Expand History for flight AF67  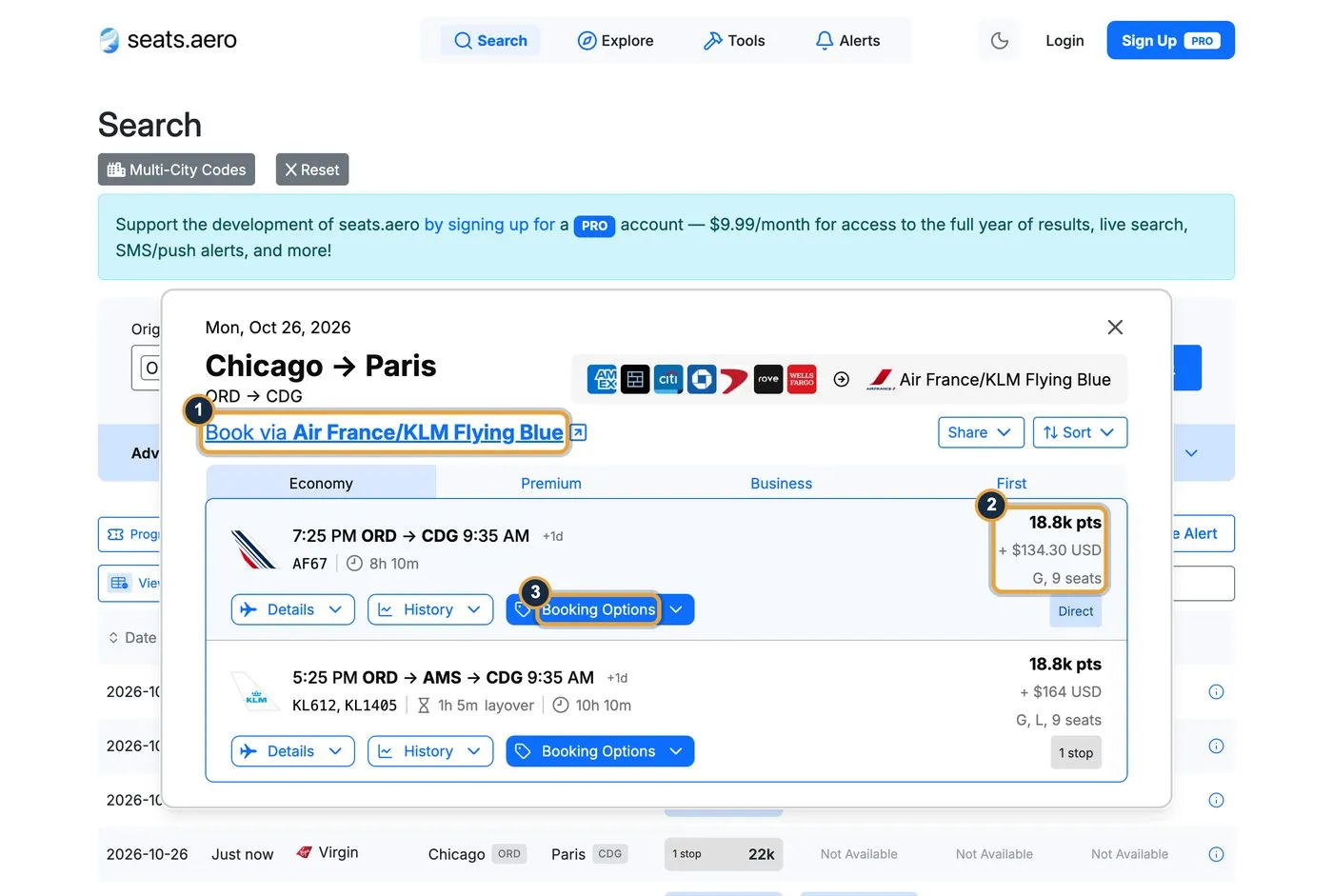(x=430, y=609)
